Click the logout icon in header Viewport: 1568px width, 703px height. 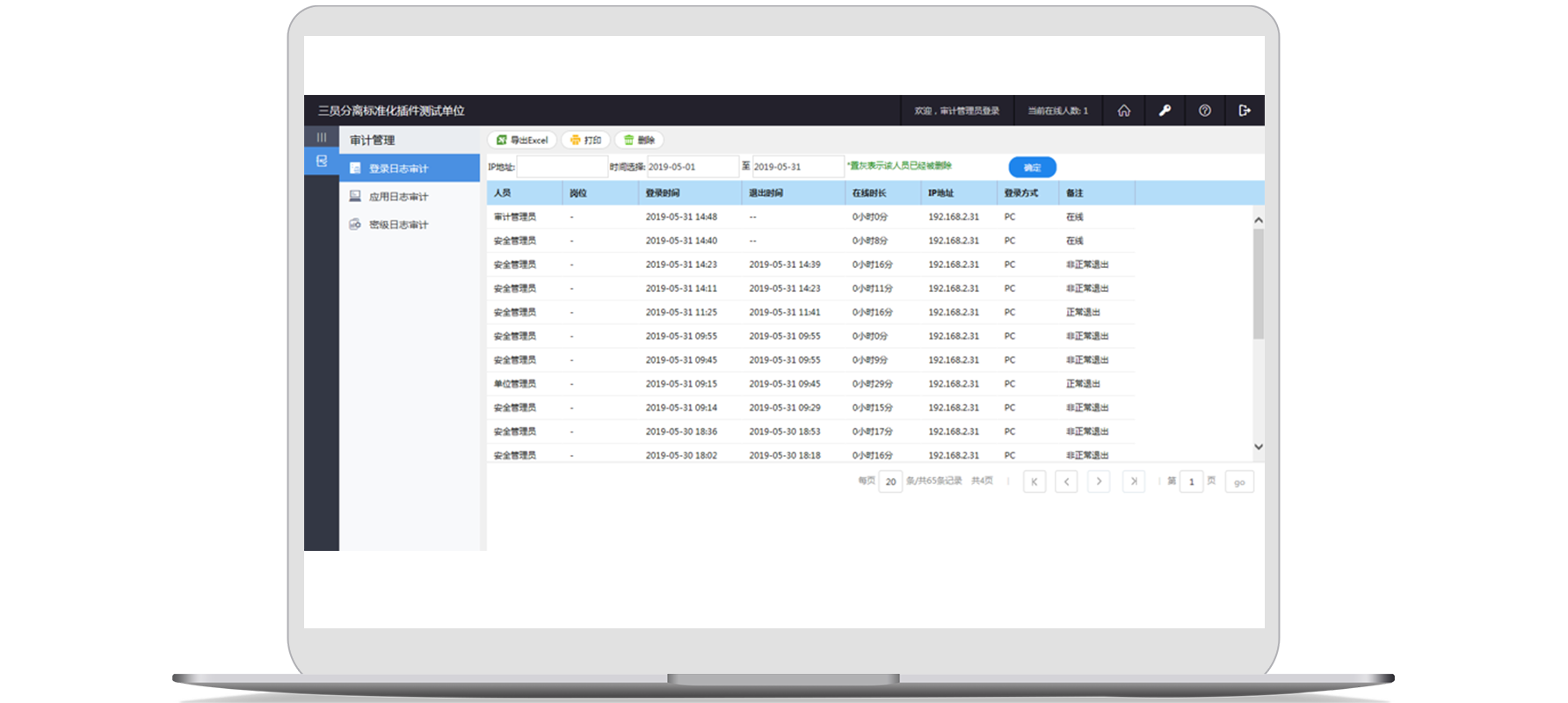[1245, 111]
